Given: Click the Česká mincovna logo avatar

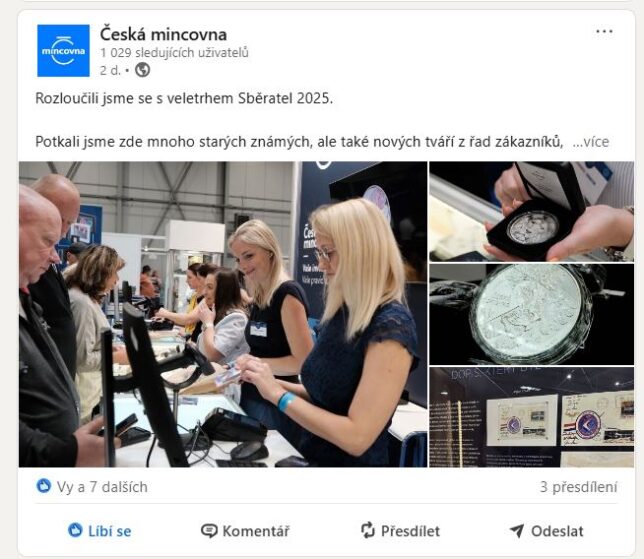Looking at the screenshot, I should [x=63, y=51].
